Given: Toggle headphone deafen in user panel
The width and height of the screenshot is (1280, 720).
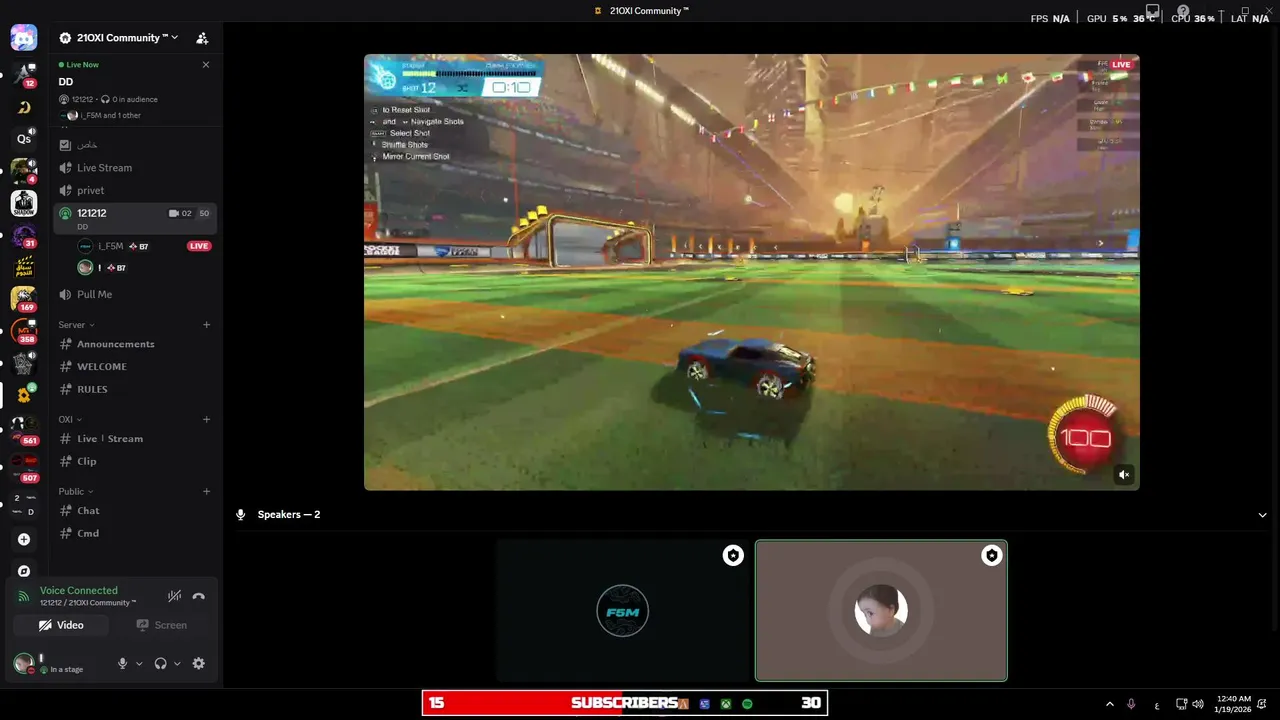Looking at the screenshot, I should (x=160, y=663).
